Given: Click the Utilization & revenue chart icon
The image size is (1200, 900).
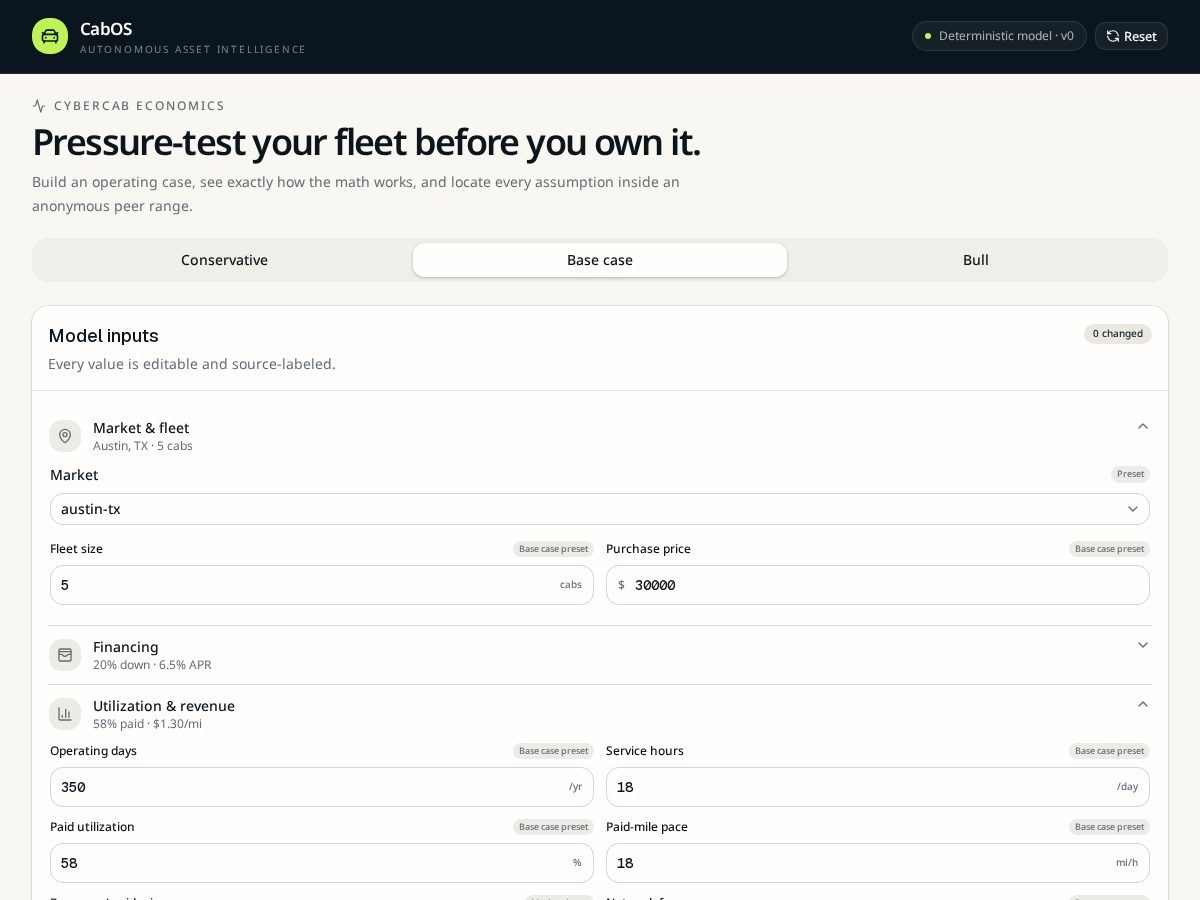Looking at the screenshot, I should (65, 714).
